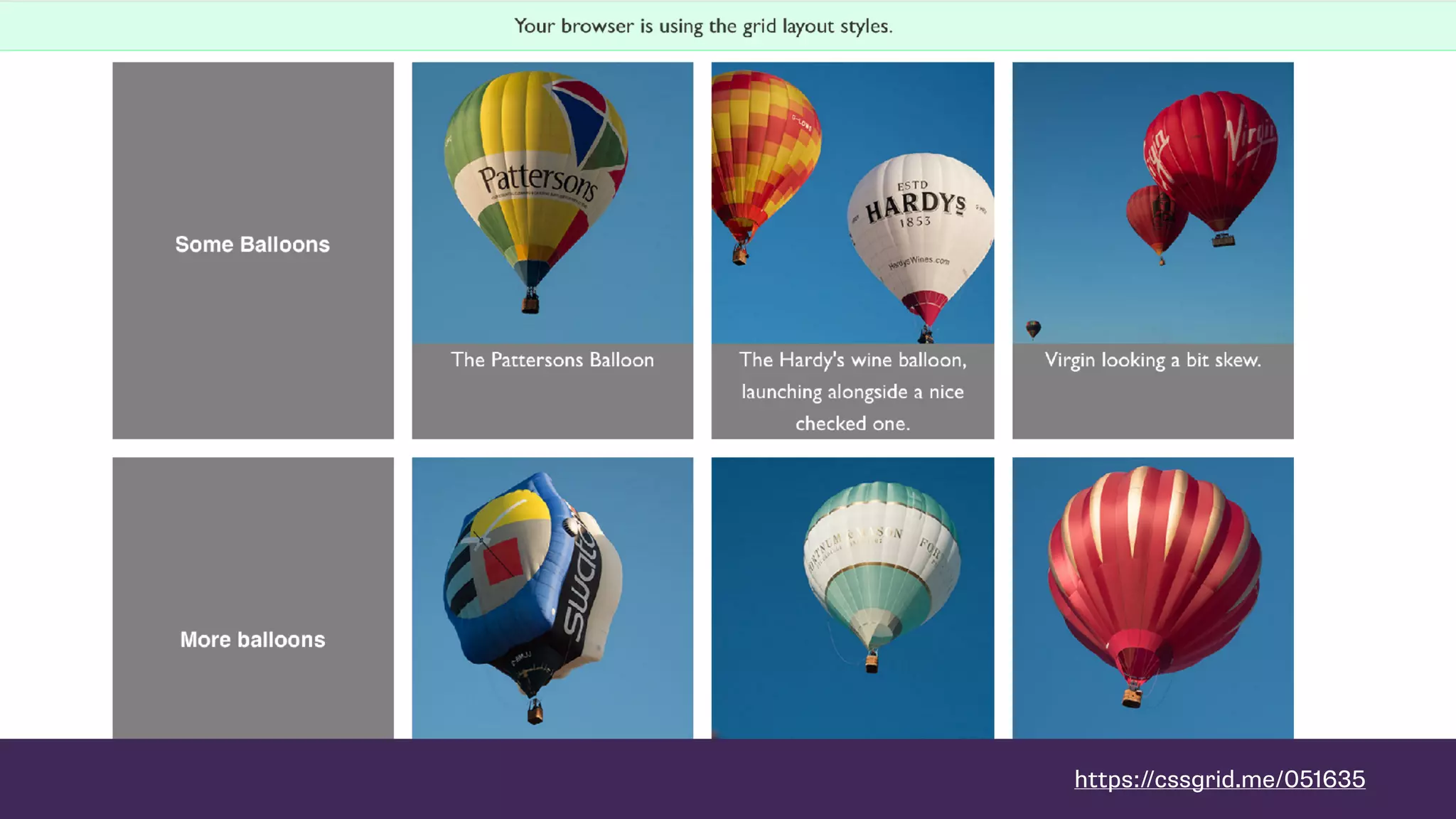1456x819 pixels.
Task: Click the tiny distant balloon in Virgin photo
Action: pyautogui.click(x=1034, y=328)
